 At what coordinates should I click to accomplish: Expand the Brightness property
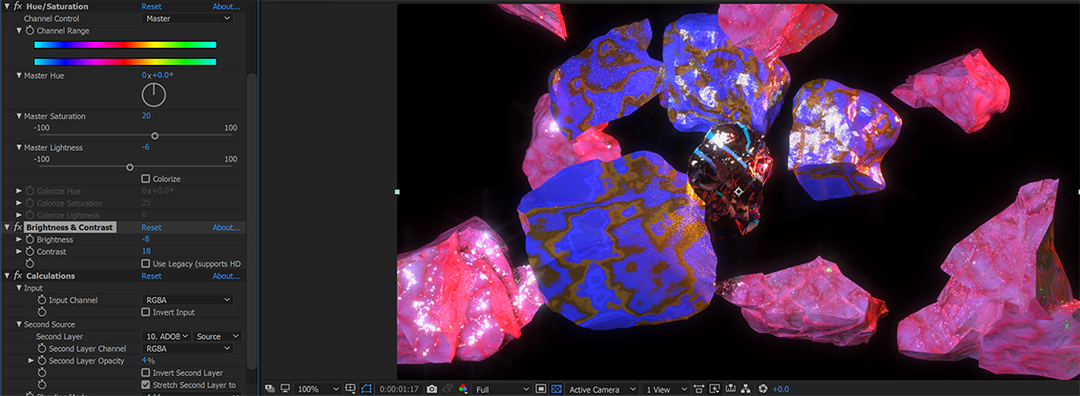coord(19,239)
